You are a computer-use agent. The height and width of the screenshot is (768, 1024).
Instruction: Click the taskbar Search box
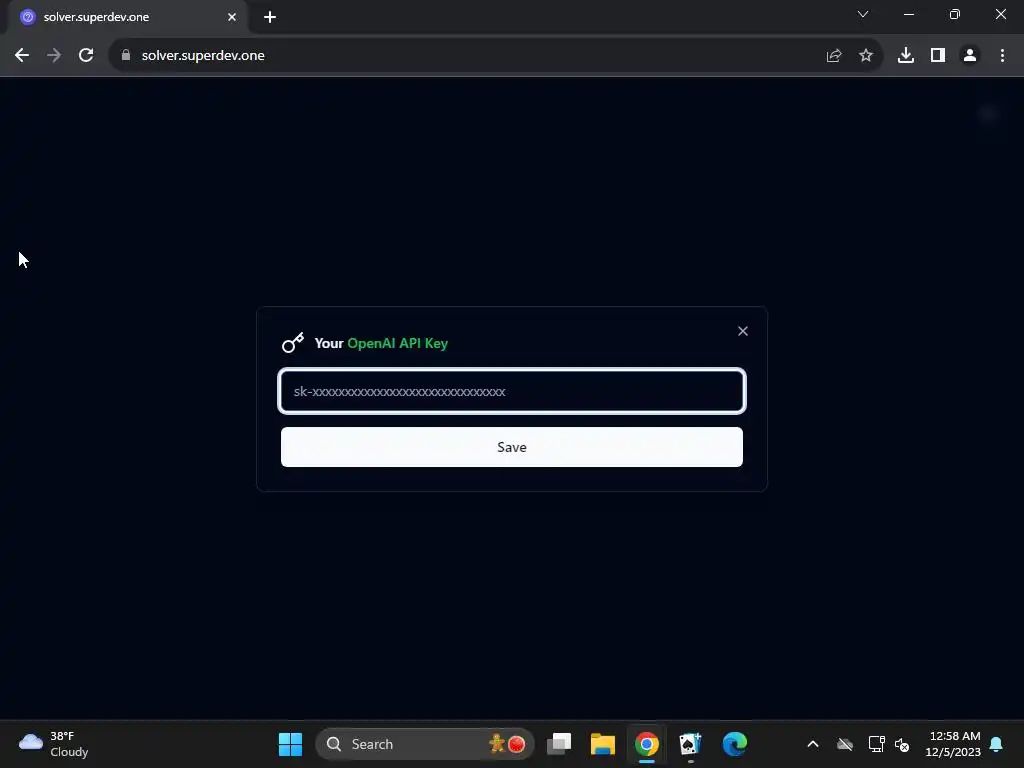[425, 744]
